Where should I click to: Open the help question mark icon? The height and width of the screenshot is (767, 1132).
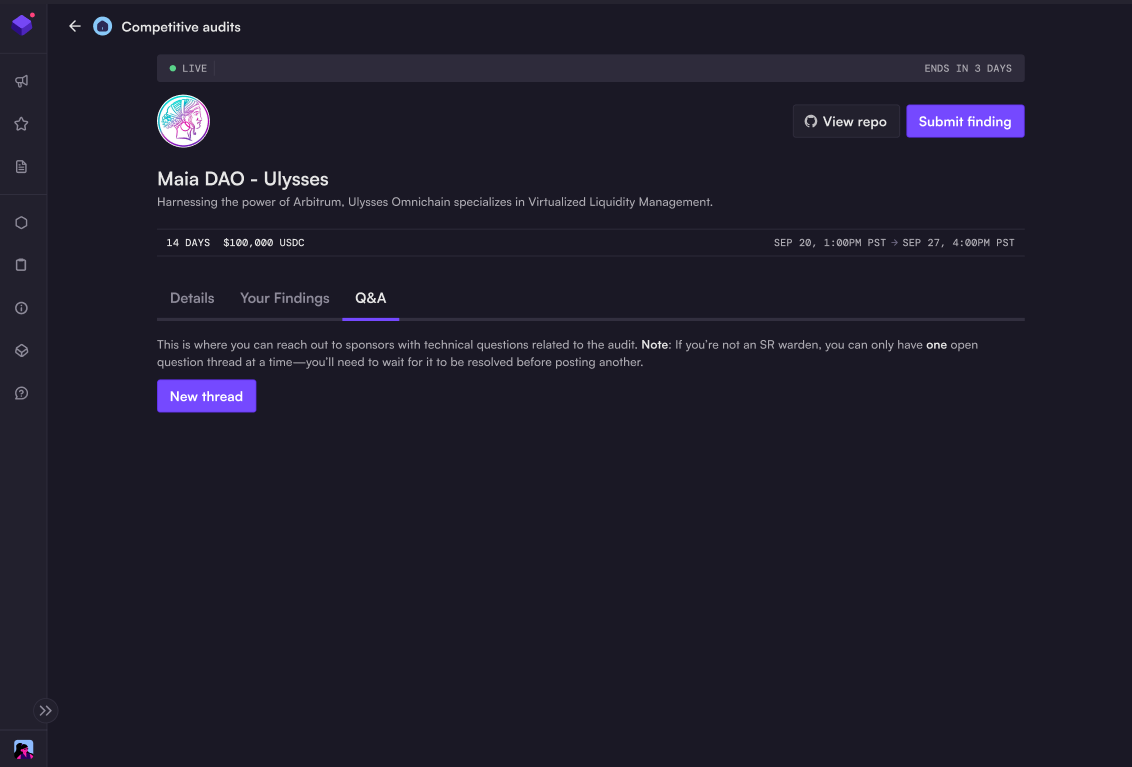(x=21, y=393)
